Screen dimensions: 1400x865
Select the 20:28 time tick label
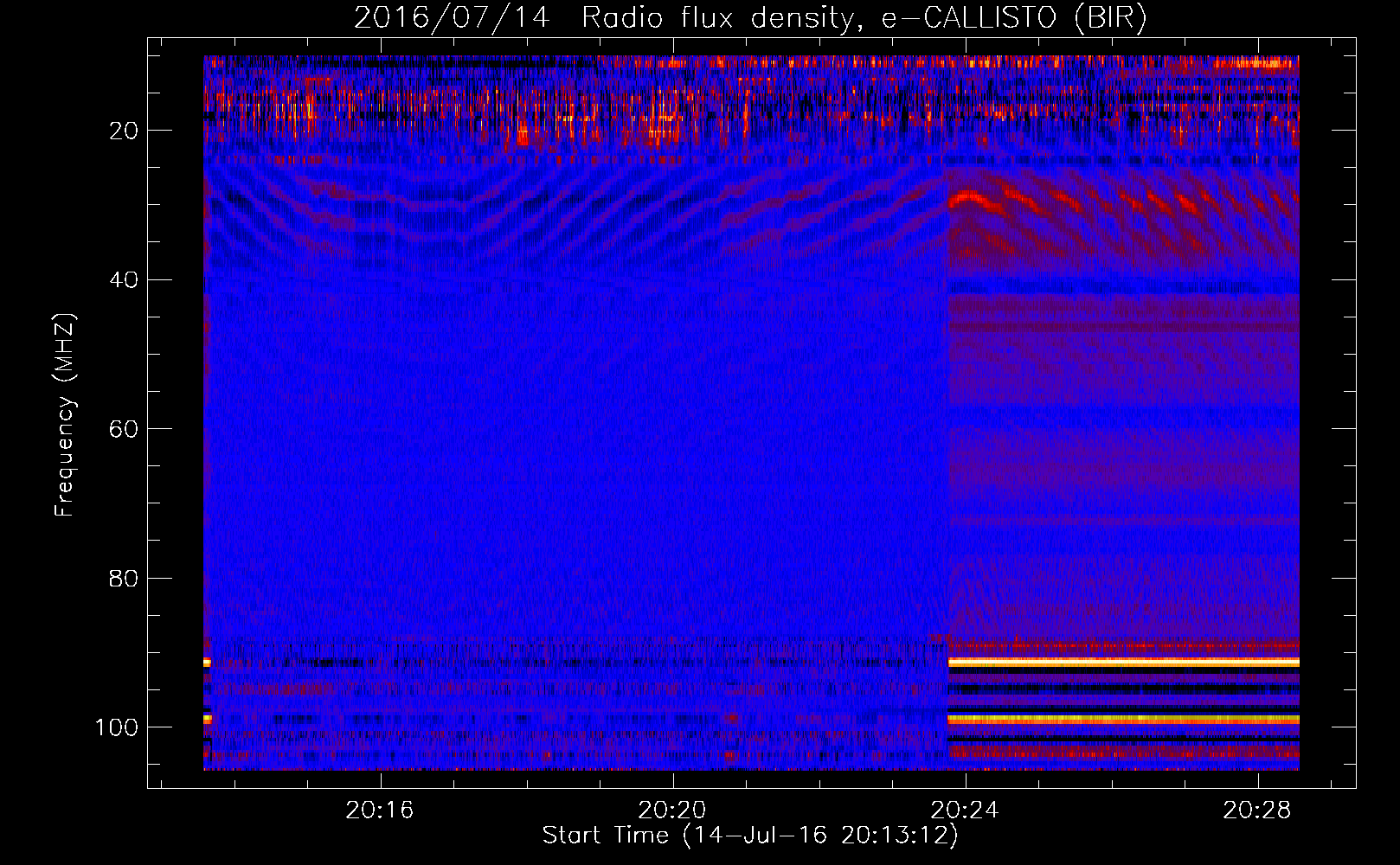tap(1257, 811)
